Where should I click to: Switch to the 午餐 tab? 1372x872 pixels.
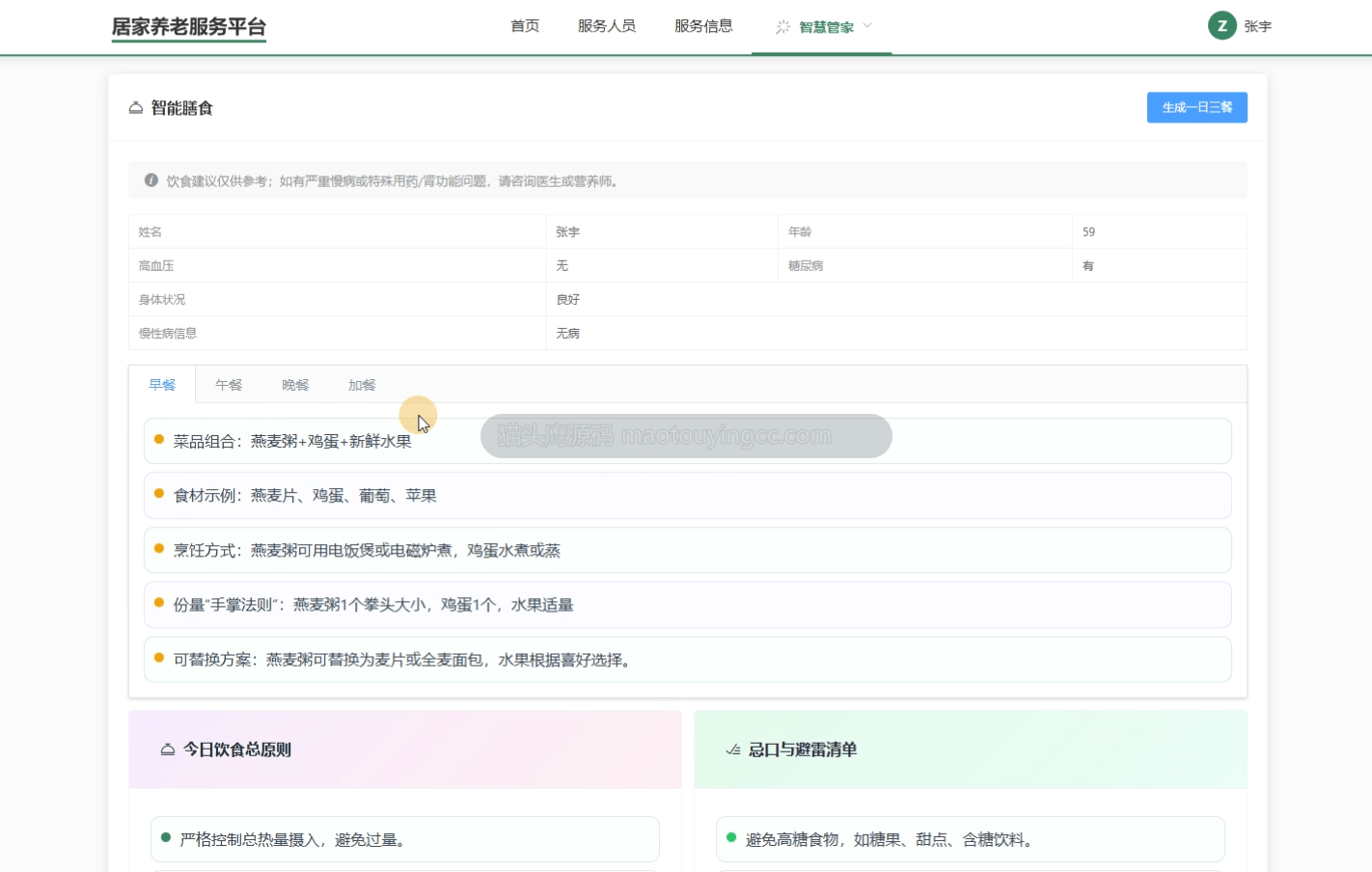click(229, 385)
